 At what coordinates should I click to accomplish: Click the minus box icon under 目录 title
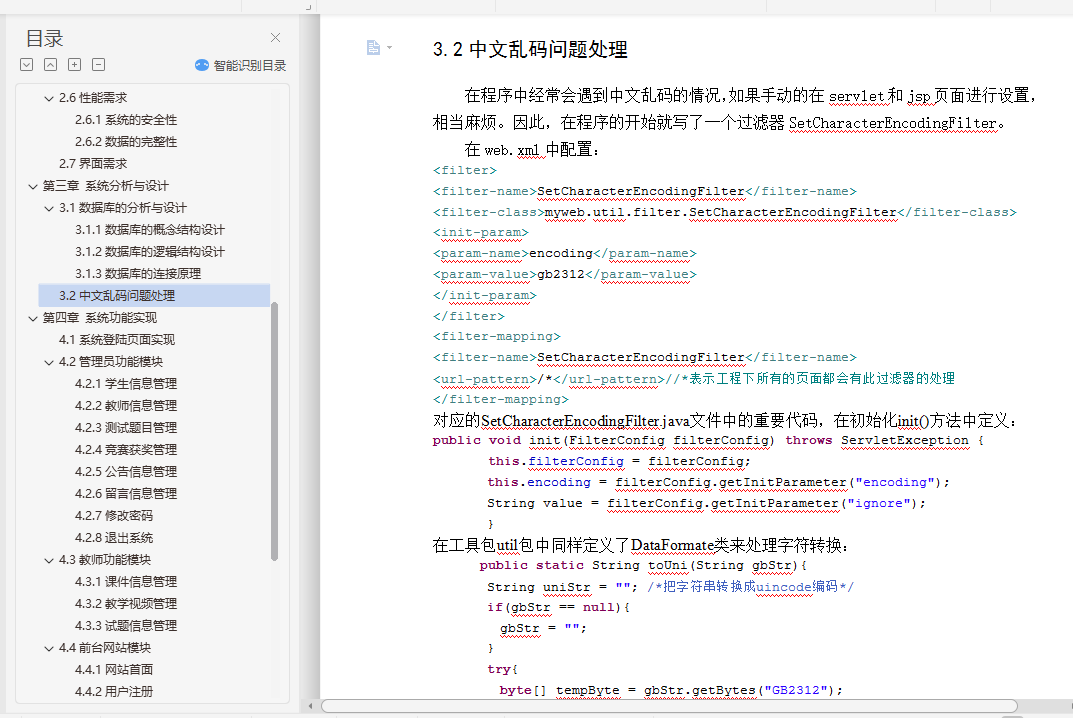(x=99, y=65)
